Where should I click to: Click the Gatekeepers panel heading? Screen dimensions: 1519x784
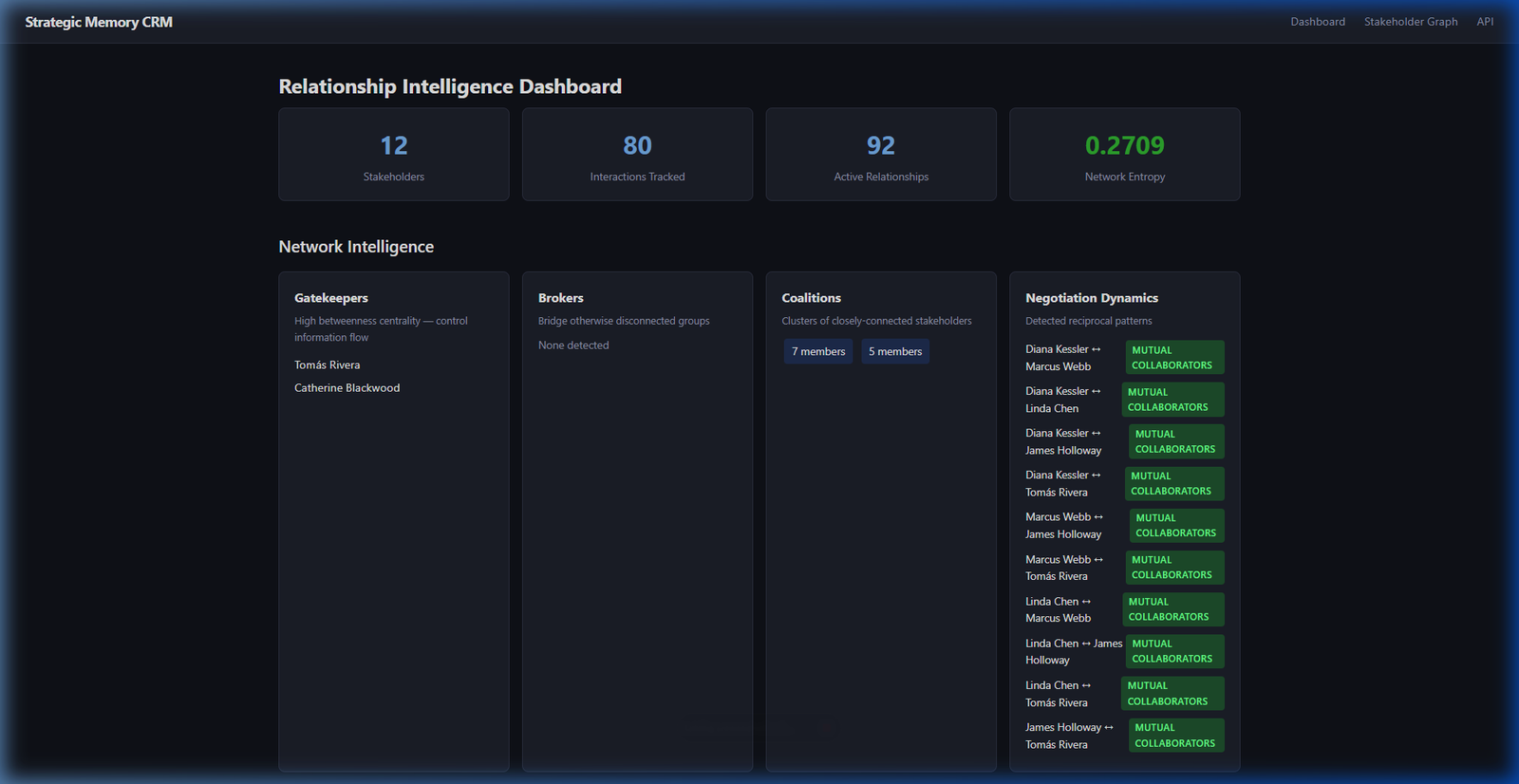point(331,298)
